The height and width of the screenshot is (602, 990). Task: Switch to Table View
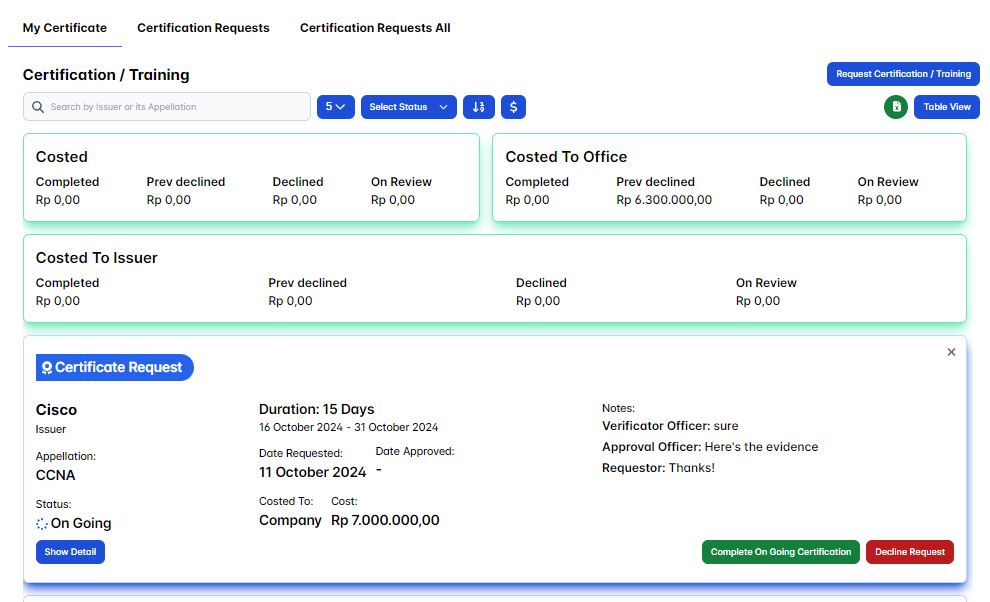coord(946,107)
